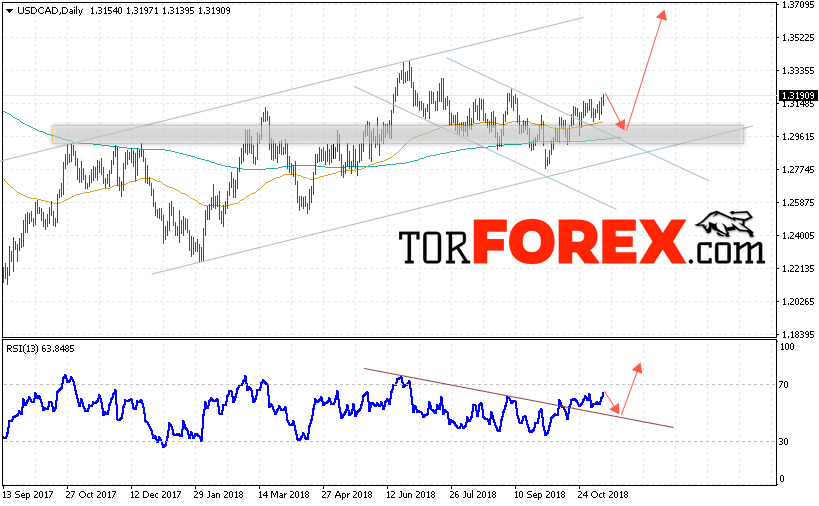Click date label 10 Sep 2018
The width and height of the screenshot is (819, 506).
tap(540, 494)
